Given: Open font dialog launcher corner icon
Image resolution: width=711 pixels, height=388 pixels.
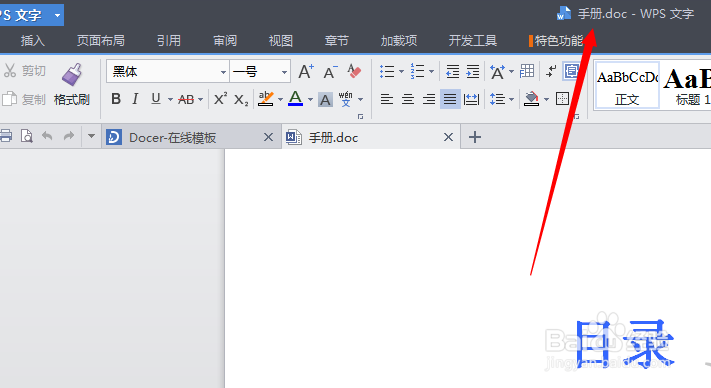Looking at the screenshot, I should (x=360, y=117).
